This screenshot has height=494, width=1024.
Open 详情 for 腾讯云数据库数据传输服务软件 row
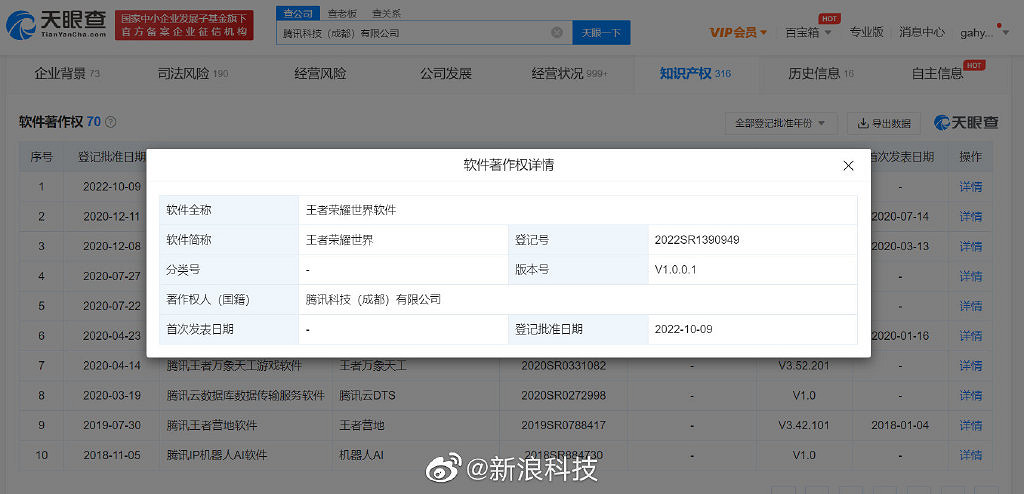tap(970, 395)
